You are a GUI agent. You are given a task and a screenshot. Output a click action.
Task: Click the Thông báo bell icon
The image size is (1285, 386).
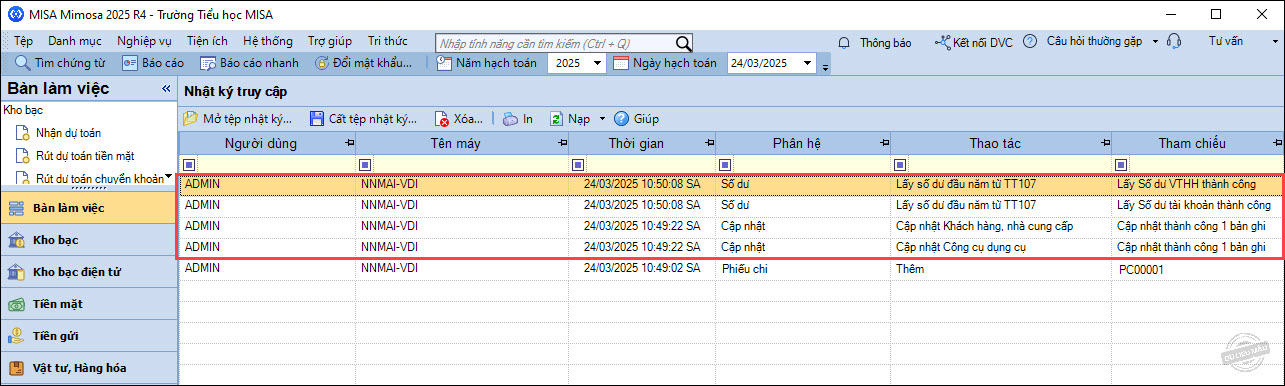tap(844, 42)
